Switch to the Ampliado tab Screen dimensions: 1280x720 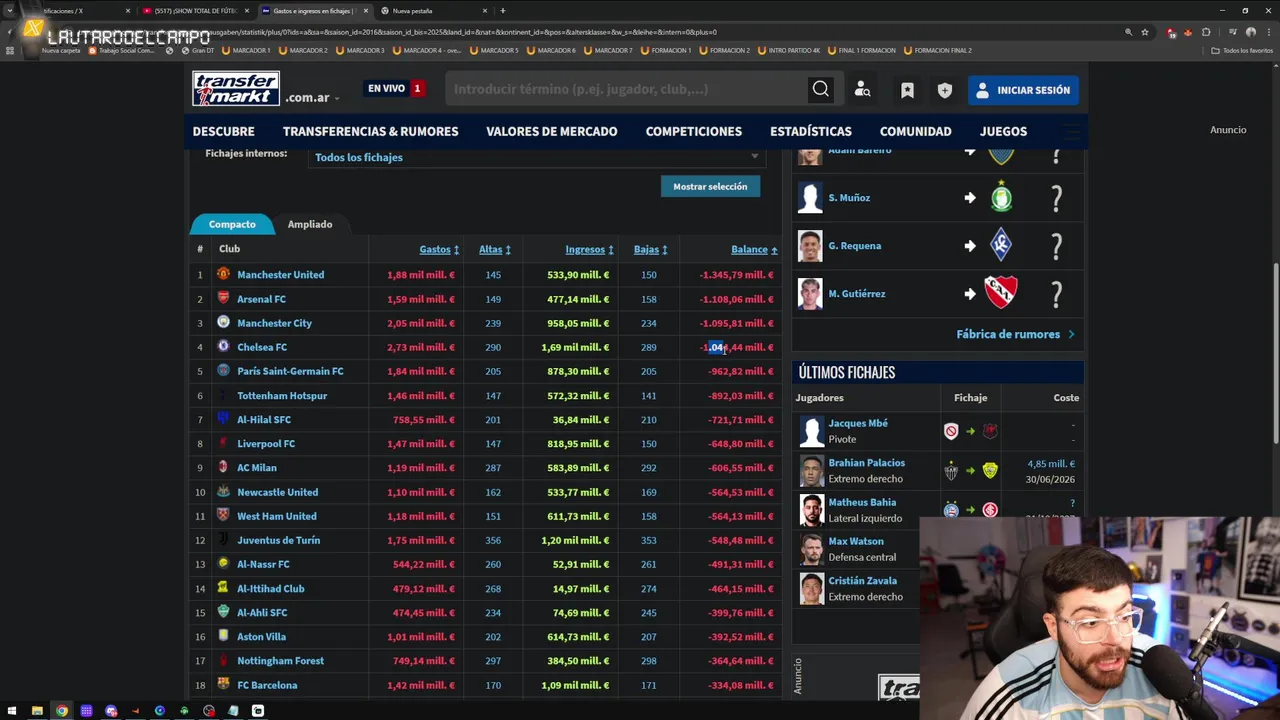(x=310, y=224)
